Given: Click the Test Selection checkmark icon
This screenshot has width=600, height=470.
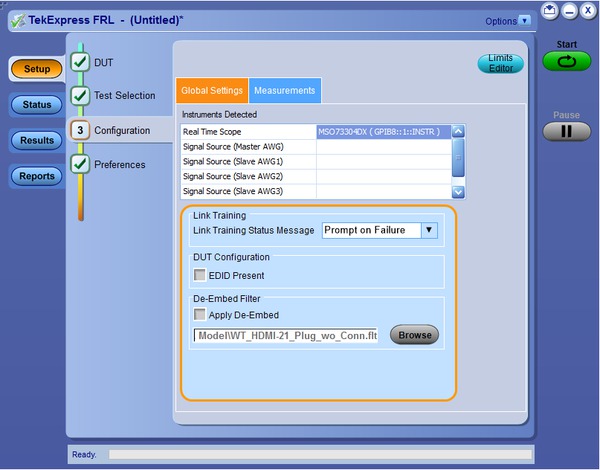Looking at the screenshot, I should tap(81, 96).
